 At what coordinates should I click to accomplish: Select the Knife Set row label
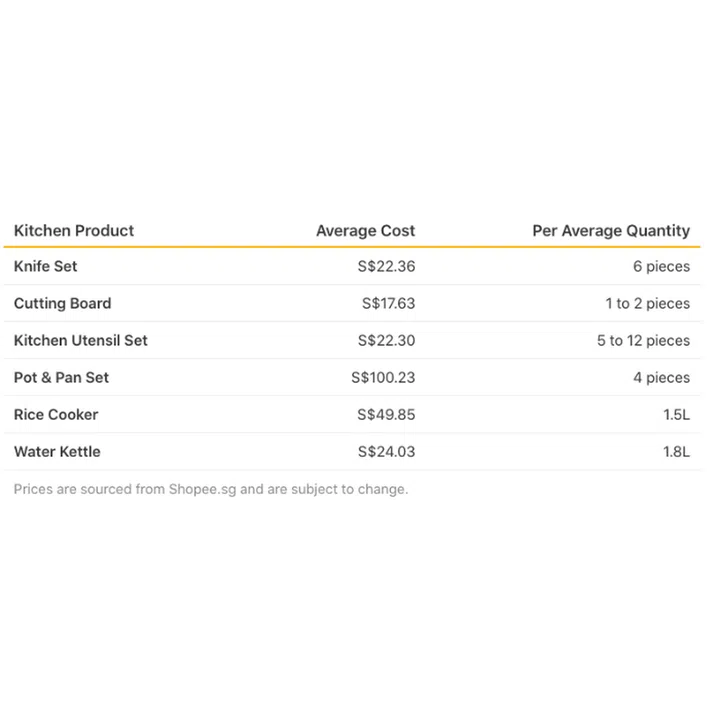pos(46,267)
